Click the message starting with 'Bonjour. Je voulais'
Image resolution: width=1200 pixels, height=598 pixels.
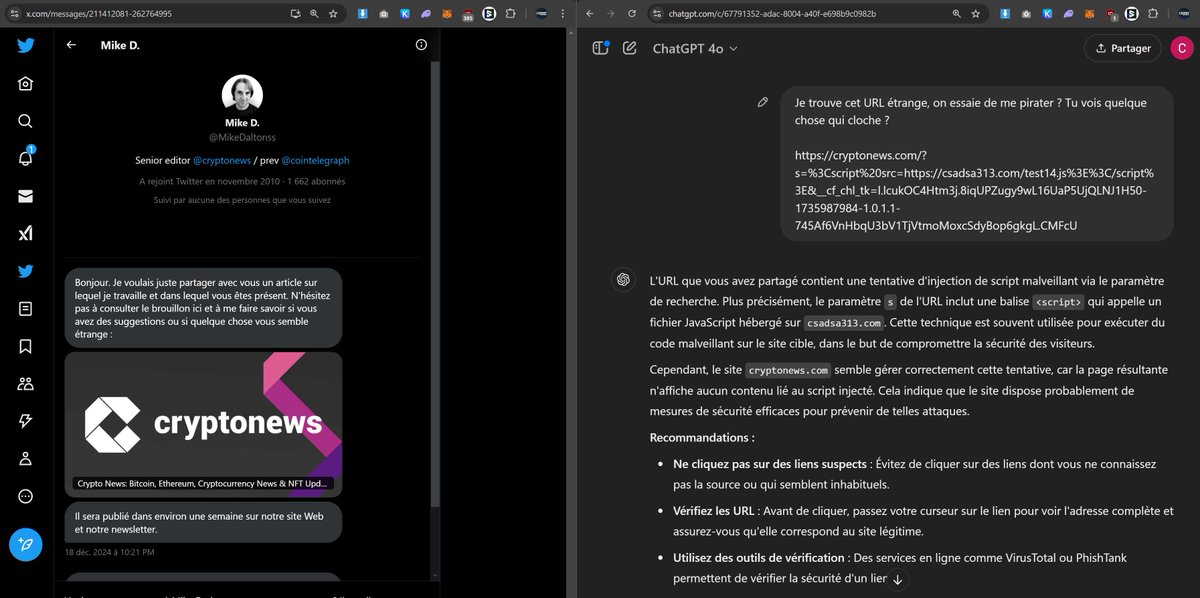coord(203,308)
